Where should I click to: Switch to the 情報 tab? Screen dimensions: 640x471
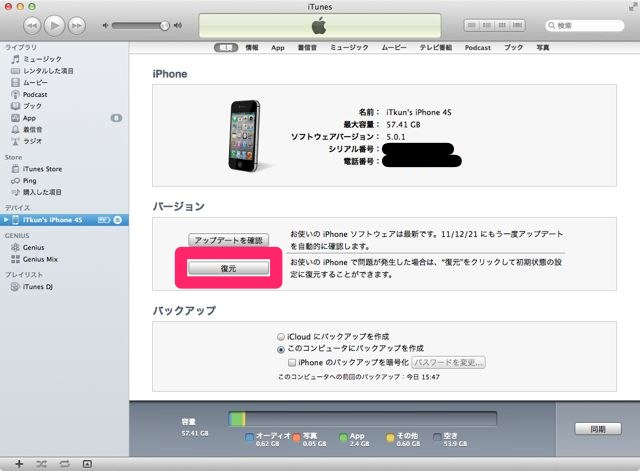(252, 48)
